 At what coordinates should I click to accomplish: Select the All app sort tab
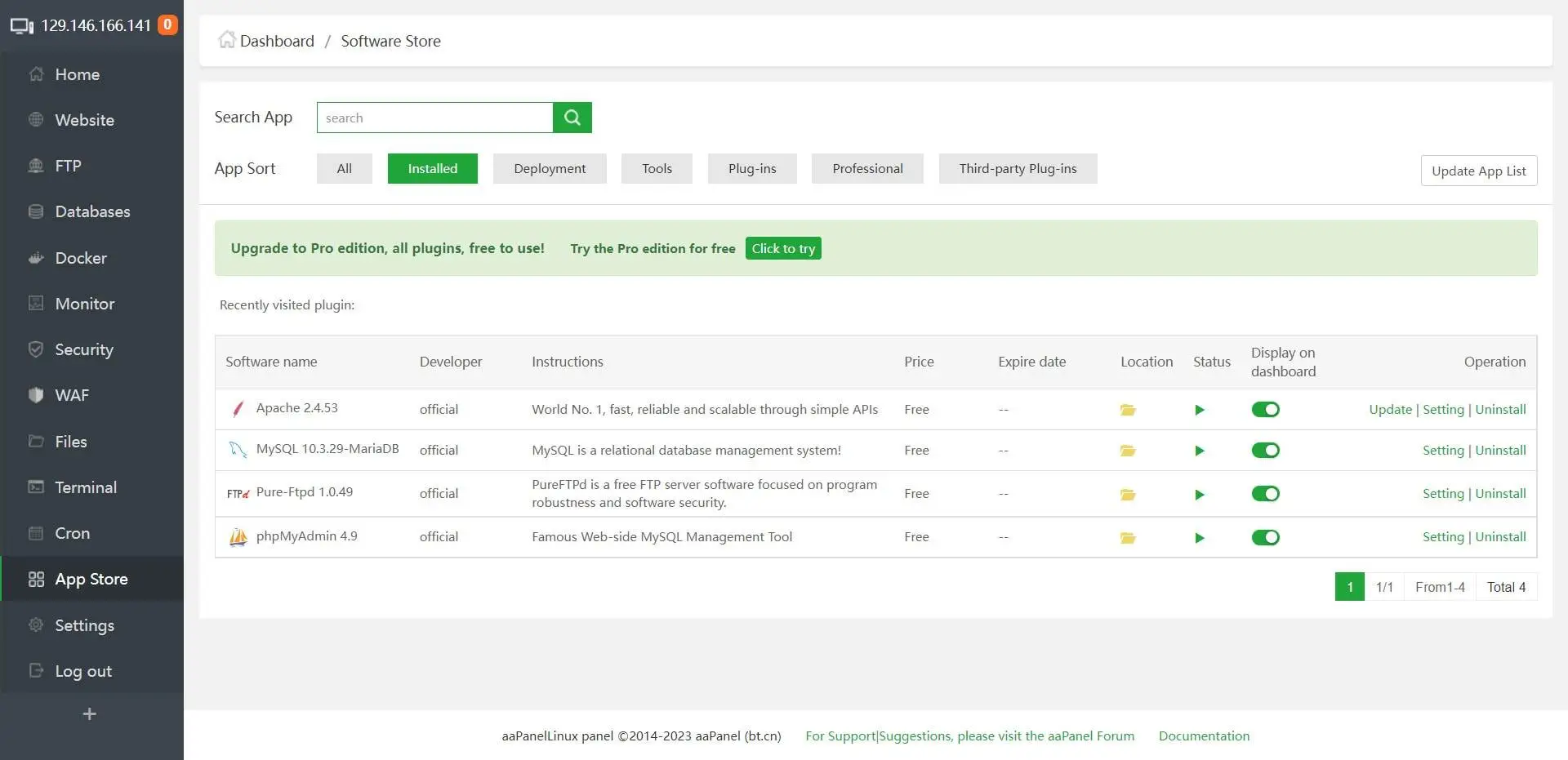[345, 168]
